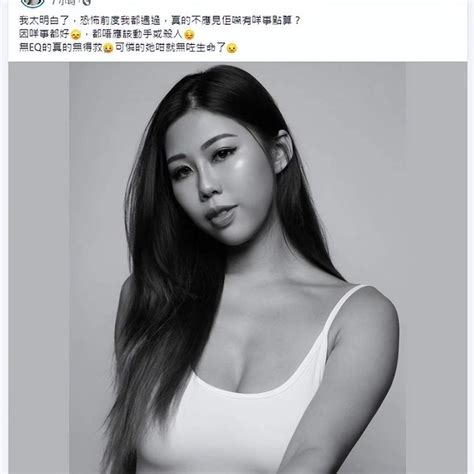Click the text 無EQ的真的無得救
The width and height of the screenshot is (474, 474).
[61, 48]
